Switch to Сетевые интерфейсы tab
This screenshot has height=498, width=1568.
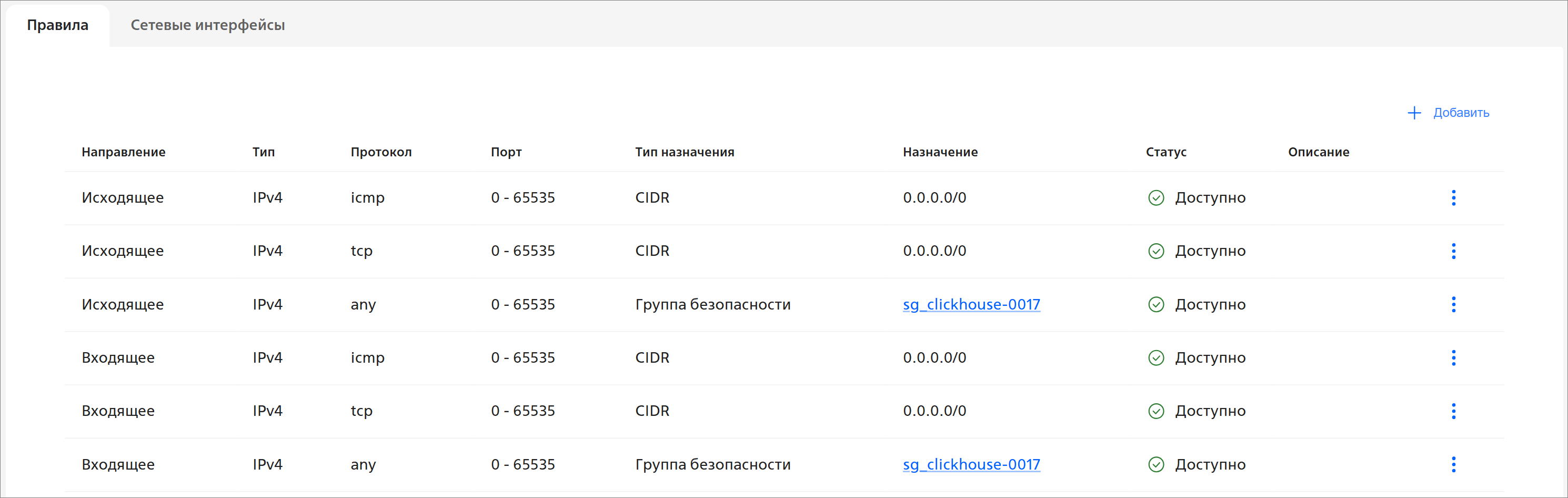tap(207, 25)
